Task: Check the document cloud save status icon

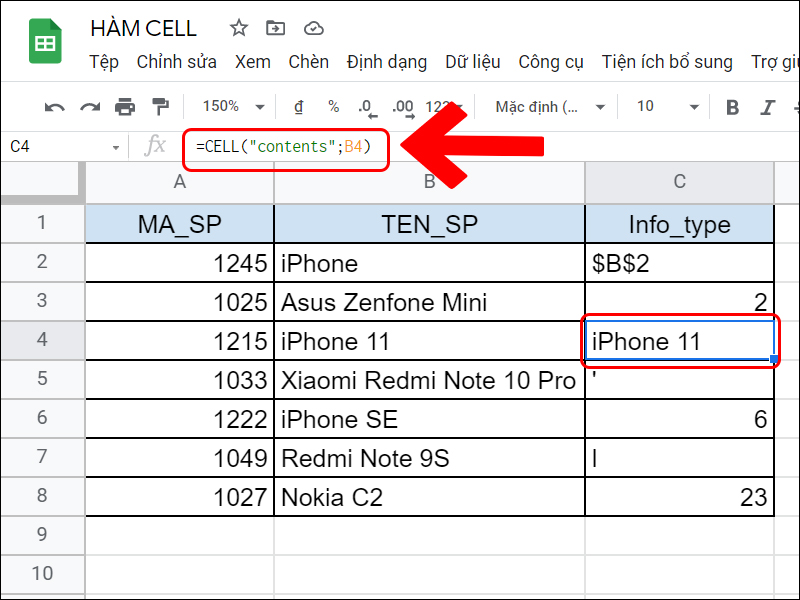Action: [x=313, y=29]
